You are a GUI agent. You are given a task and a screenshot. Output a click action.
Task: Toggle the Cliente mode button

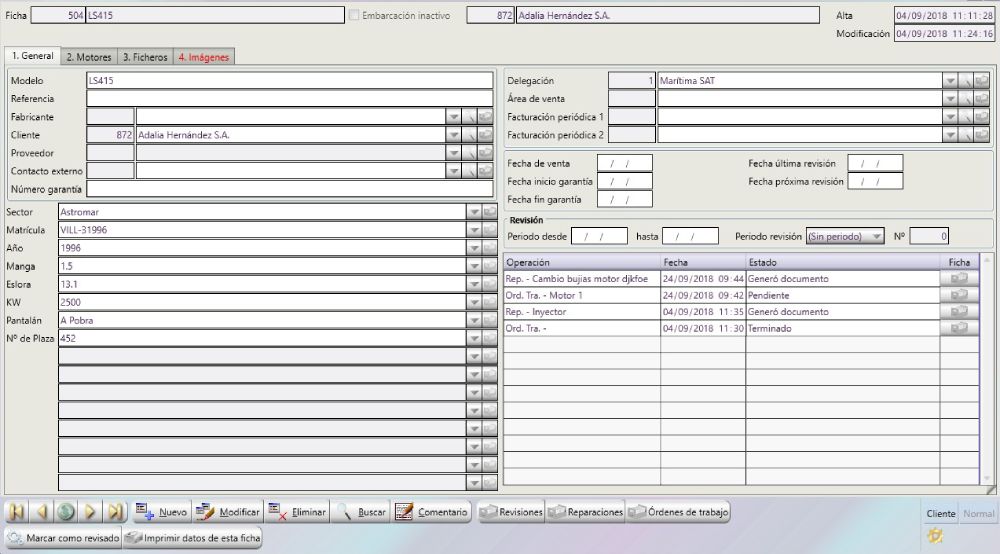point(940,513)
